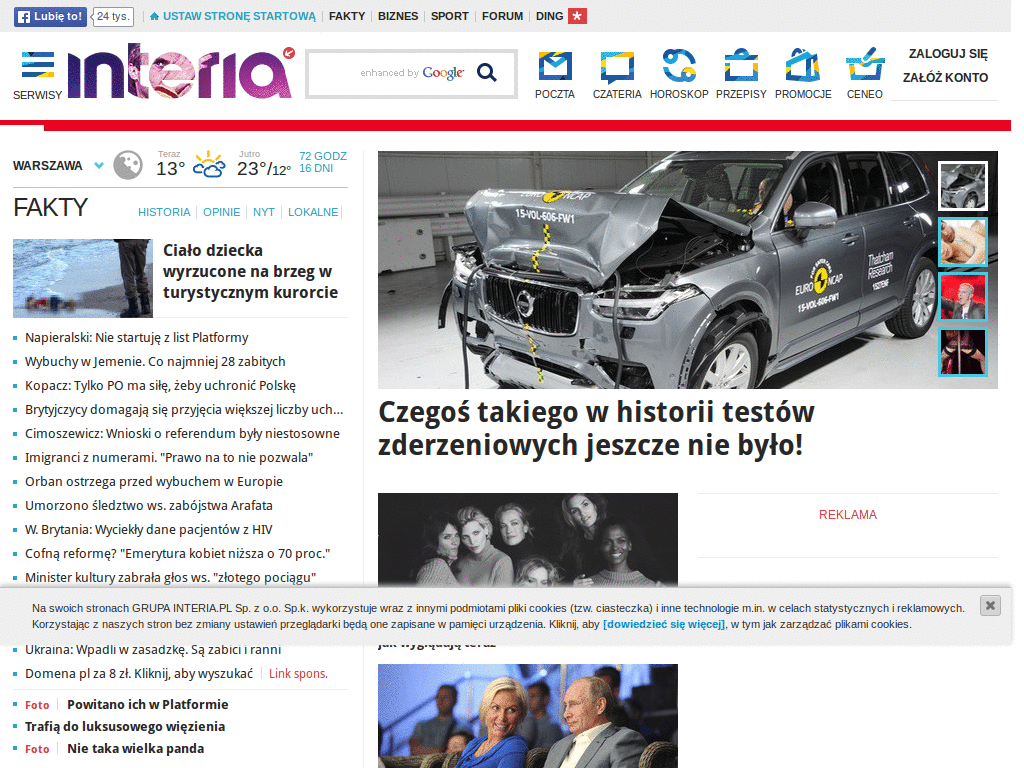Image resolution: width=1024 pixels, height=768 pixels.
Task: Open Ukraina: Wpadli w zasadzkę article
Action: pos(153,650)
